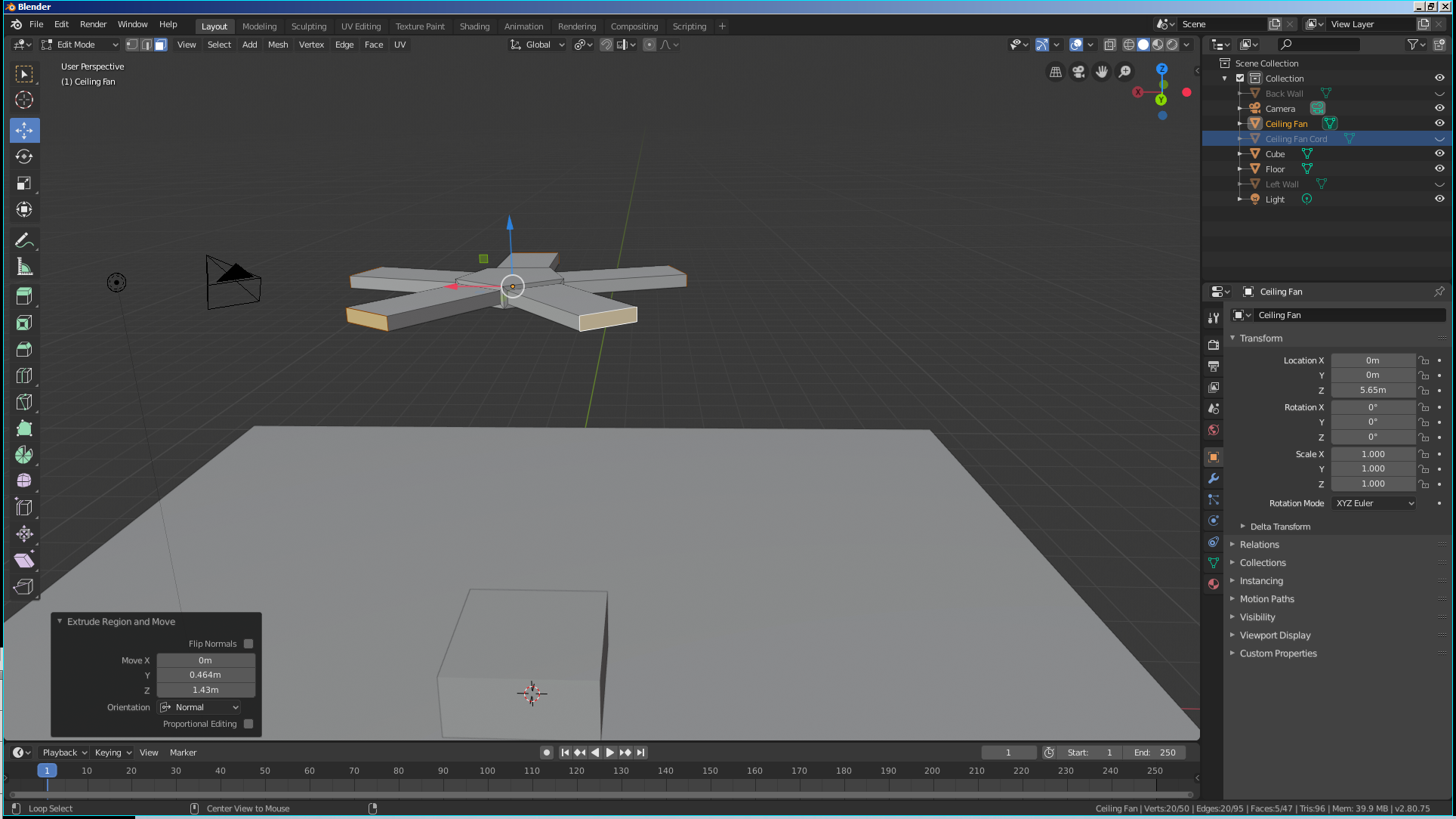Play the animation forward
This screenshot has height=819, width=1456.
610,753
